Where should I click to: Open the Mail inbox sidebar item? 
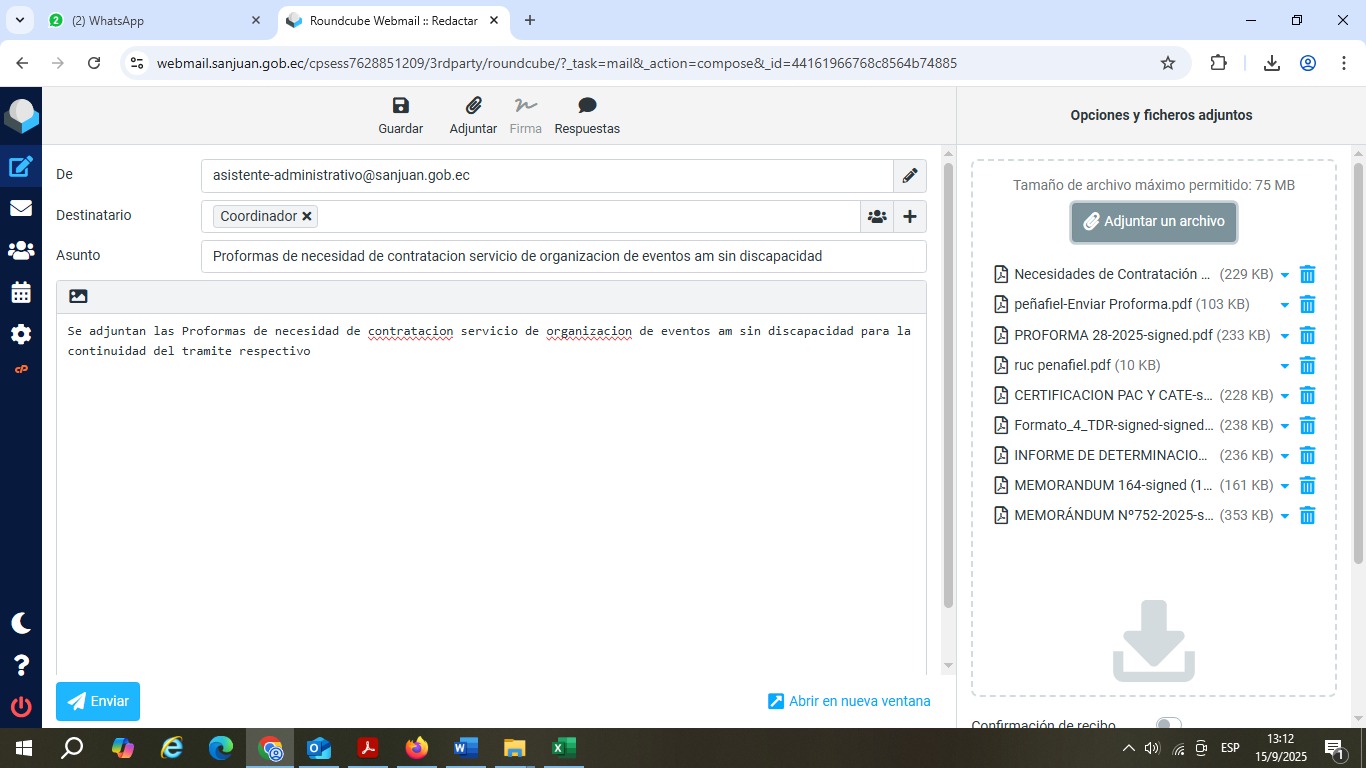(21, 208)
